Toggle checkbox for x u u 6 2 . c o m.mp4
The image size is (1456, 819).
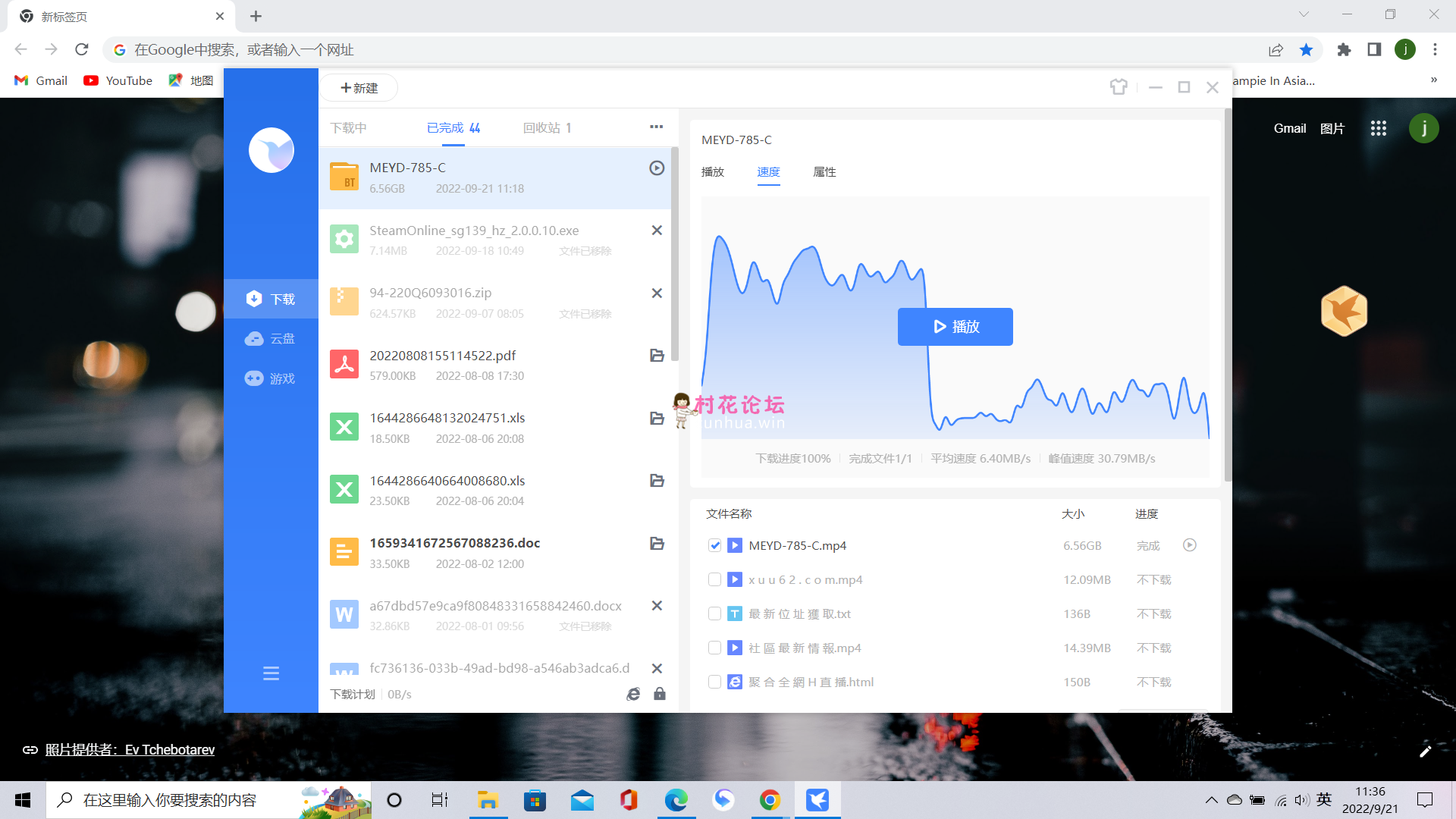(x=714, y=579)
